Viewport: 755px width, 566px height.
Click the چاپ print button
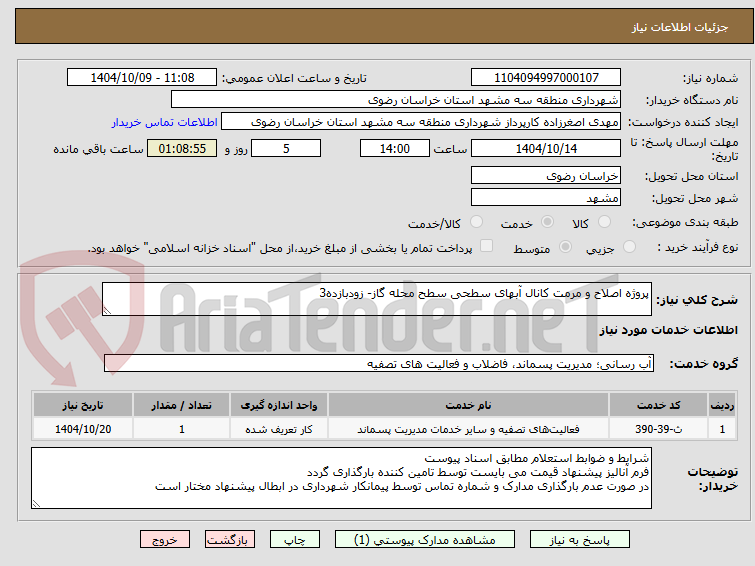pos(295,540)
